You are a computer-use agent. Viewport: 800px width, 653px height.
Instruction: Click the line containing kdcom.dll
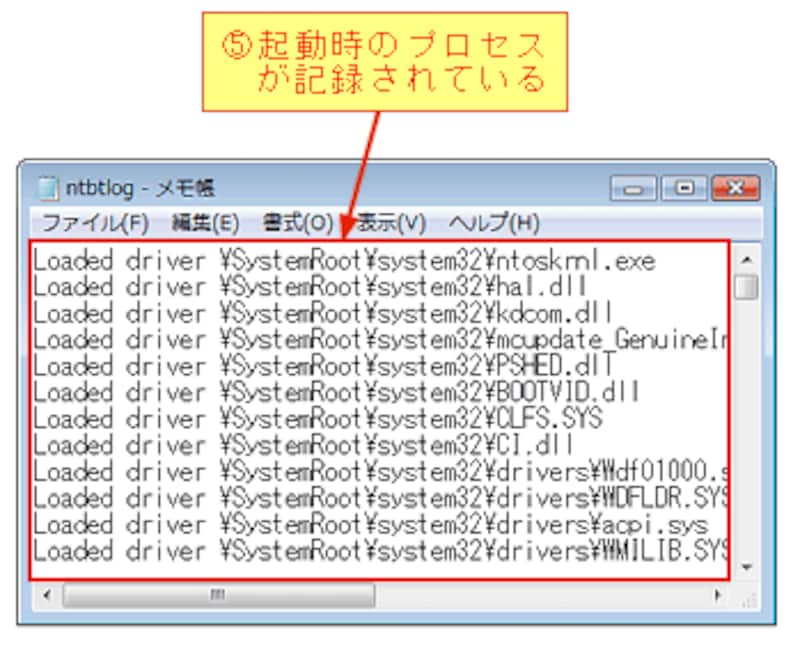[x=323, y=314]
